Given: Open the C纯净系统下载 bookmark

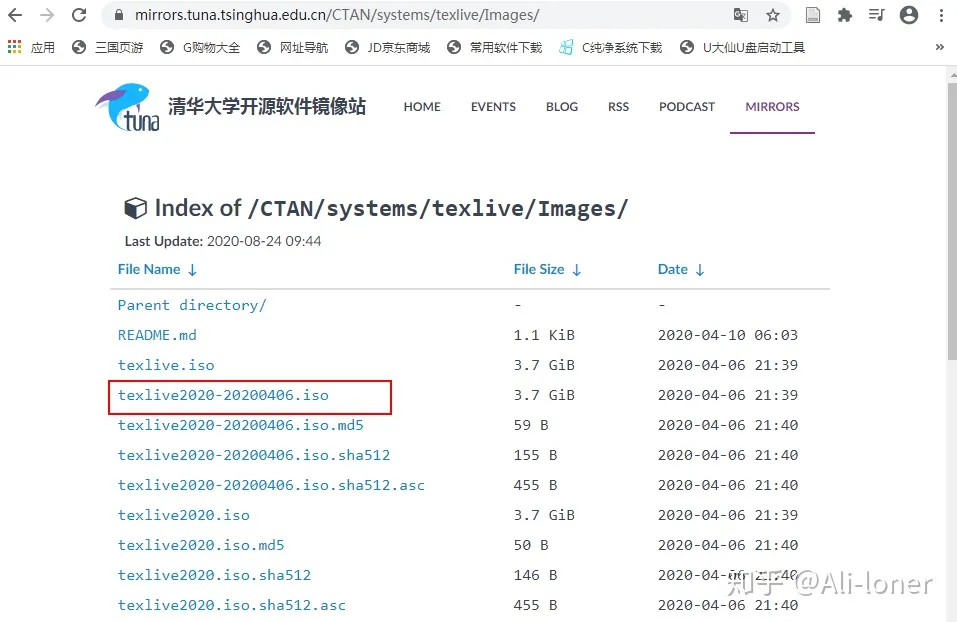Looking at the screenshot, I should click(610, 47).
